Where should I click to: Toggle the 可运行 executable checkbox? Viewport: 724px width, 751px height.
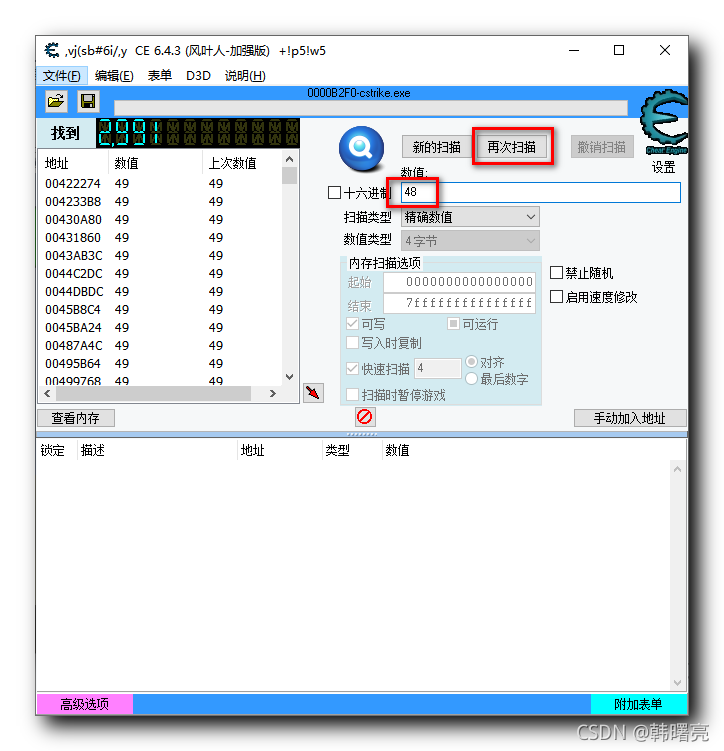[x=453, y=324]
